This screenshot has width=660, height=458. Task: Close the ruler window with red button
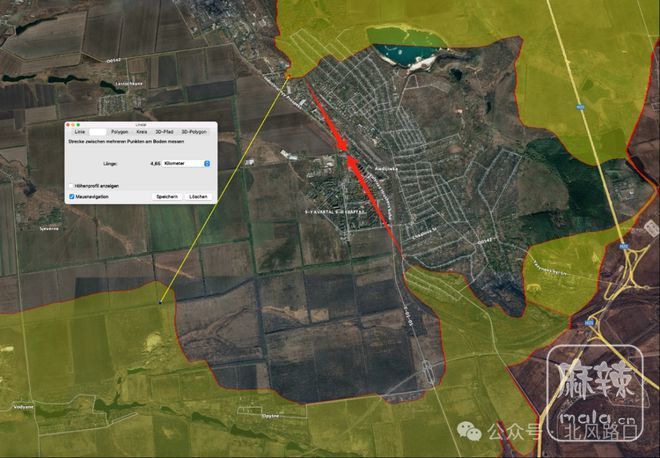(70, 124)
